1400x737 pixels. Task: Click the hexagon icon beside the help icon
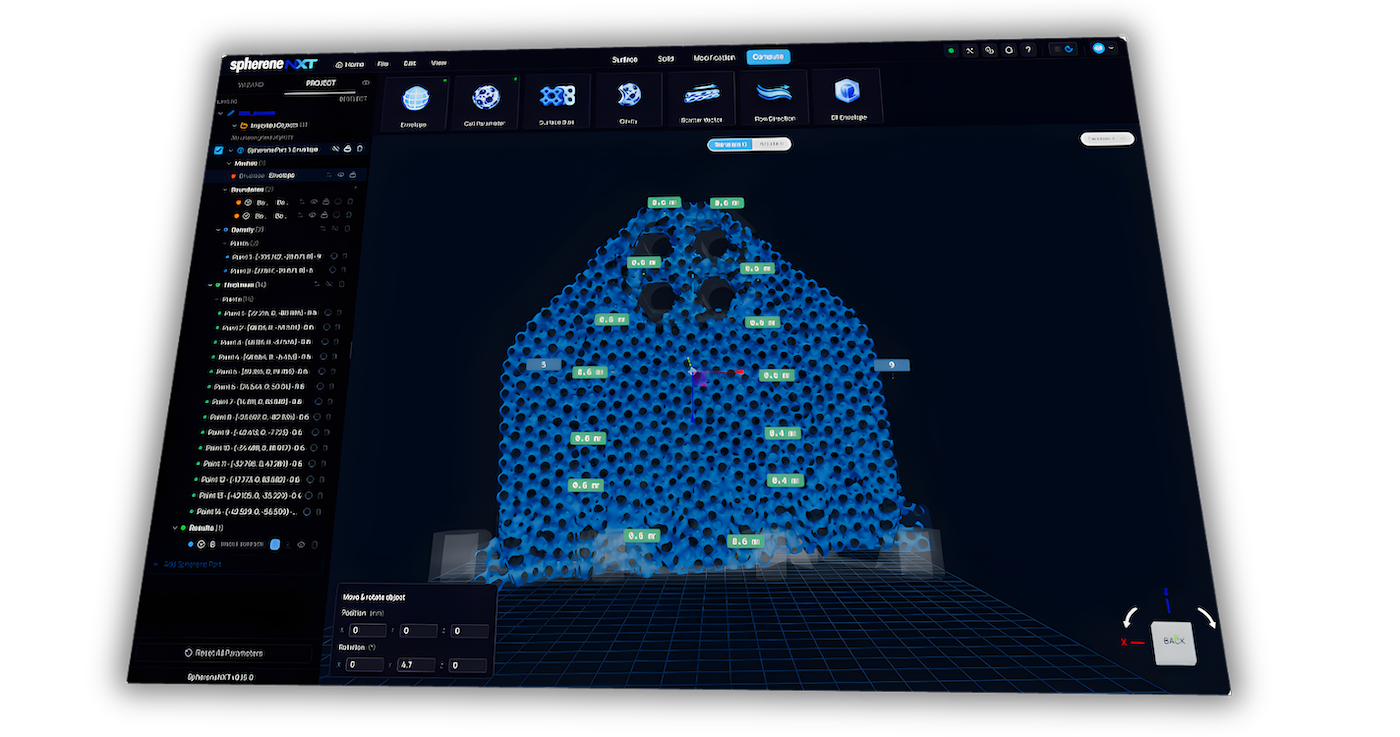(1009, 49)
